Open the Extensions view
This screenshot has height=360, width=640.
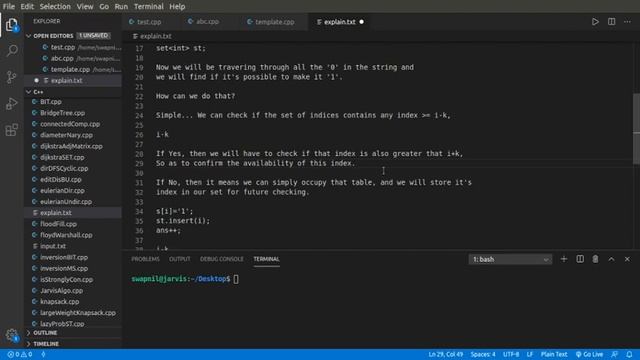tap(12, 130)
